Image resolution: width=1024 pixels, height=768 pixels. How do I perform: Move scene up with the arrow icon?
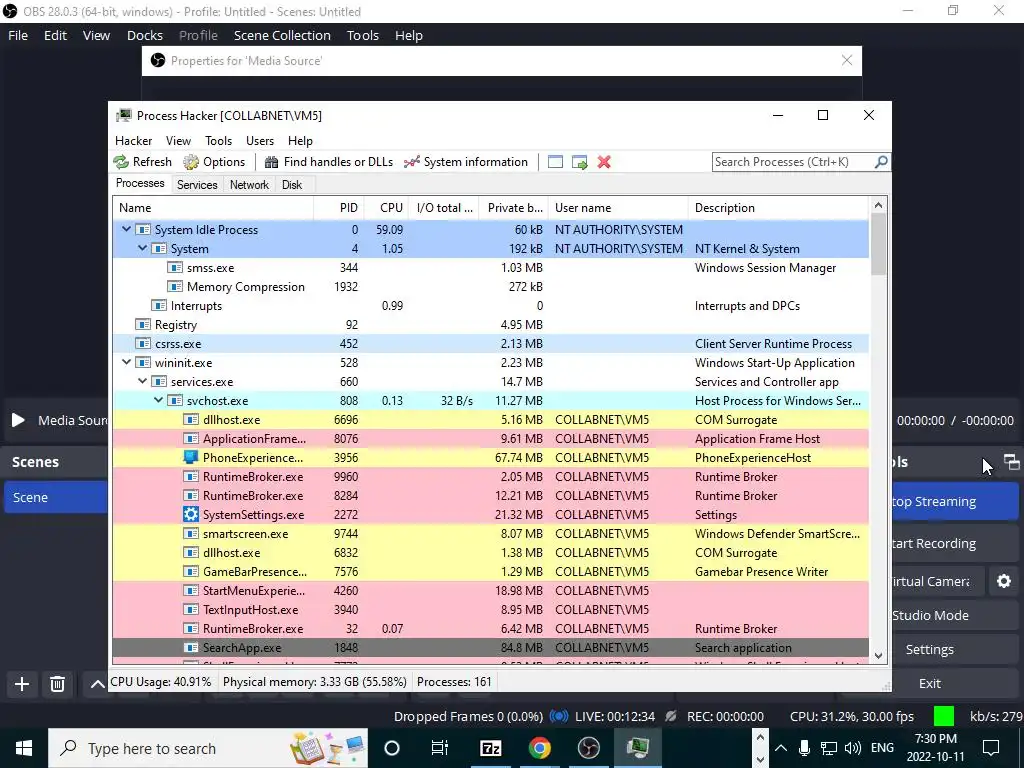pyautogui.click(x=97, y=684)
